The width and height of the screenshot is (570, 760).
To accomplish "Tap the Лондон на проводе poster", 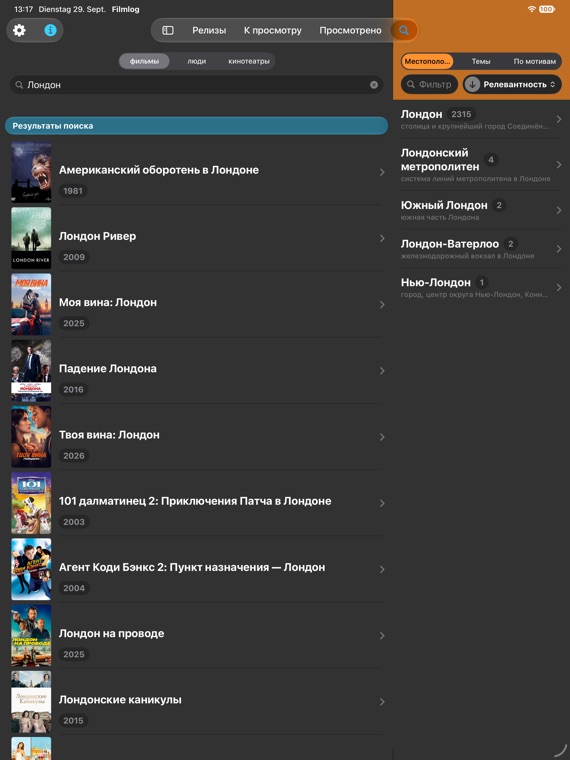I will click(31, 635).
